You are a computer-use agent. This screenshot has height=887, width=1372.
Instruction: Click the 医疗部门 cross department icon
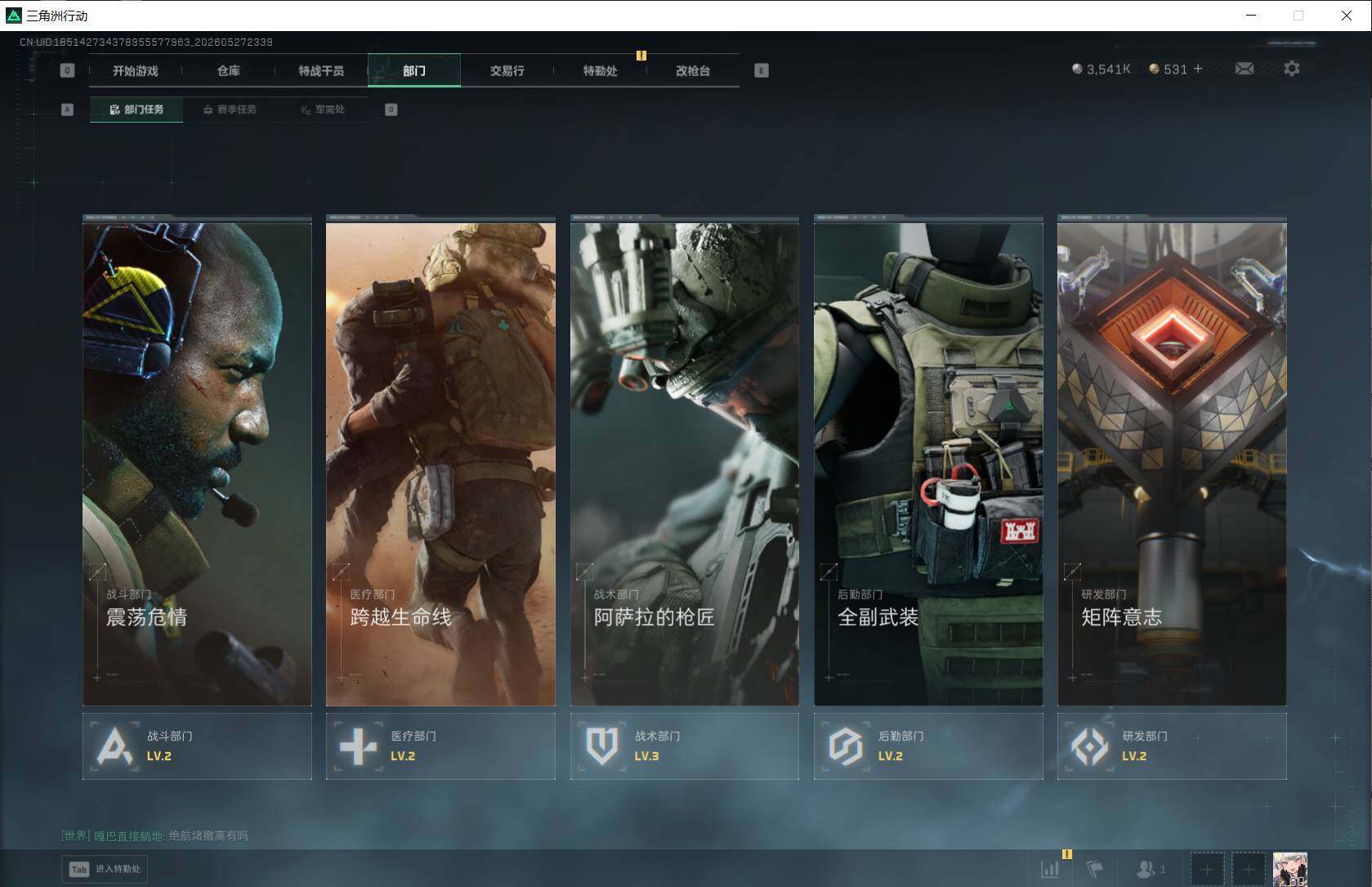pyautogui.click(x=358, y=746)
